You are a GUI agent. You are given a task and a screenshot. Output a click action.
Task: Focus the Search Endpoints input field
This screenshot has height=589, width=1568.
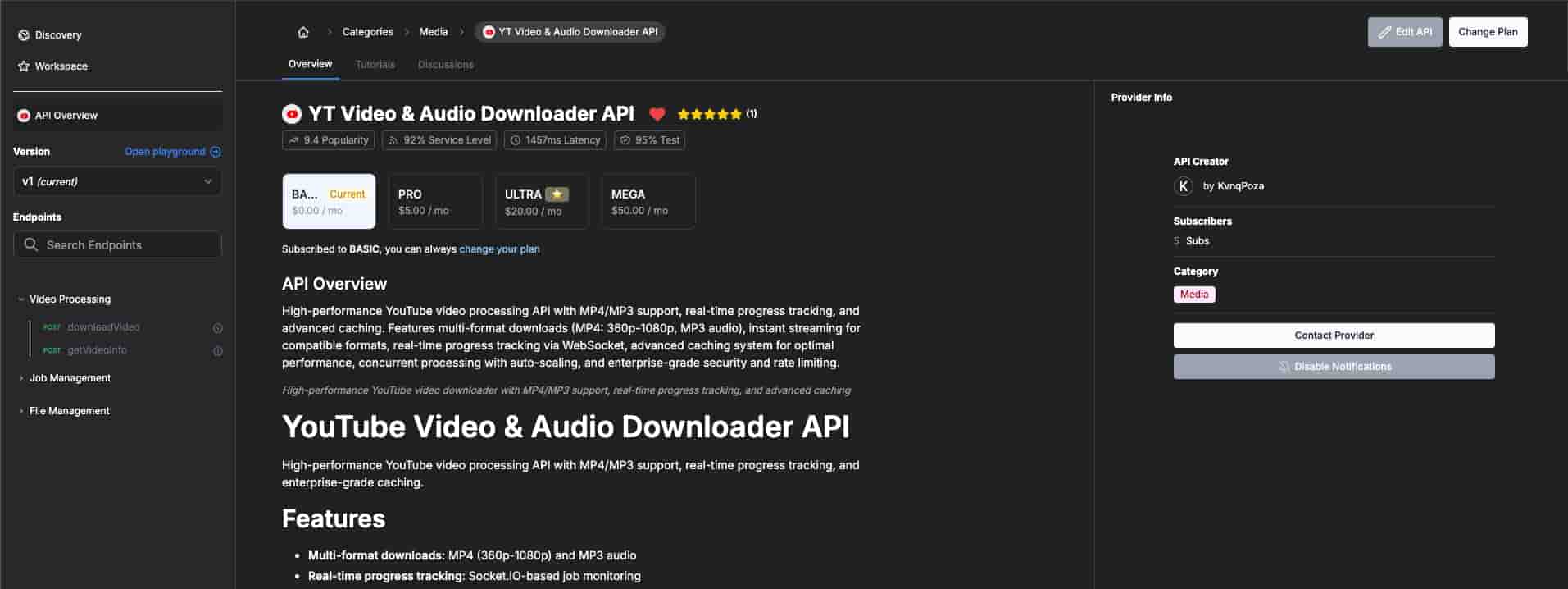[117, 244]
